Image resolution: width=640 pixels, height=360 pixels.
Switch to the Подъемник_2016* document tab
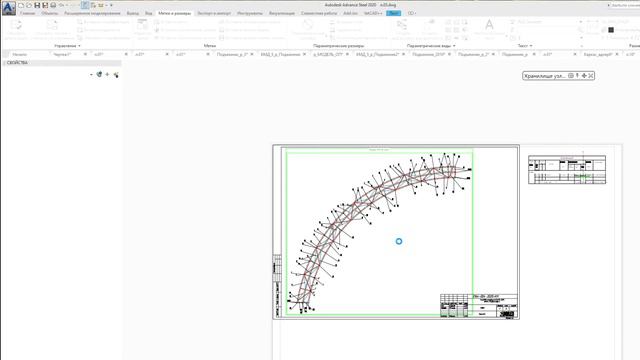pyautogui.click(x=428, y=54)
